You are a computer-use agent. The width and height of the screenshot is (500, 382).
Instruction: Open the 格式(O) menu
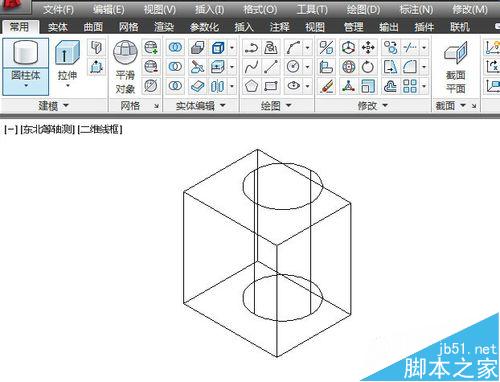tap(260, 9)
